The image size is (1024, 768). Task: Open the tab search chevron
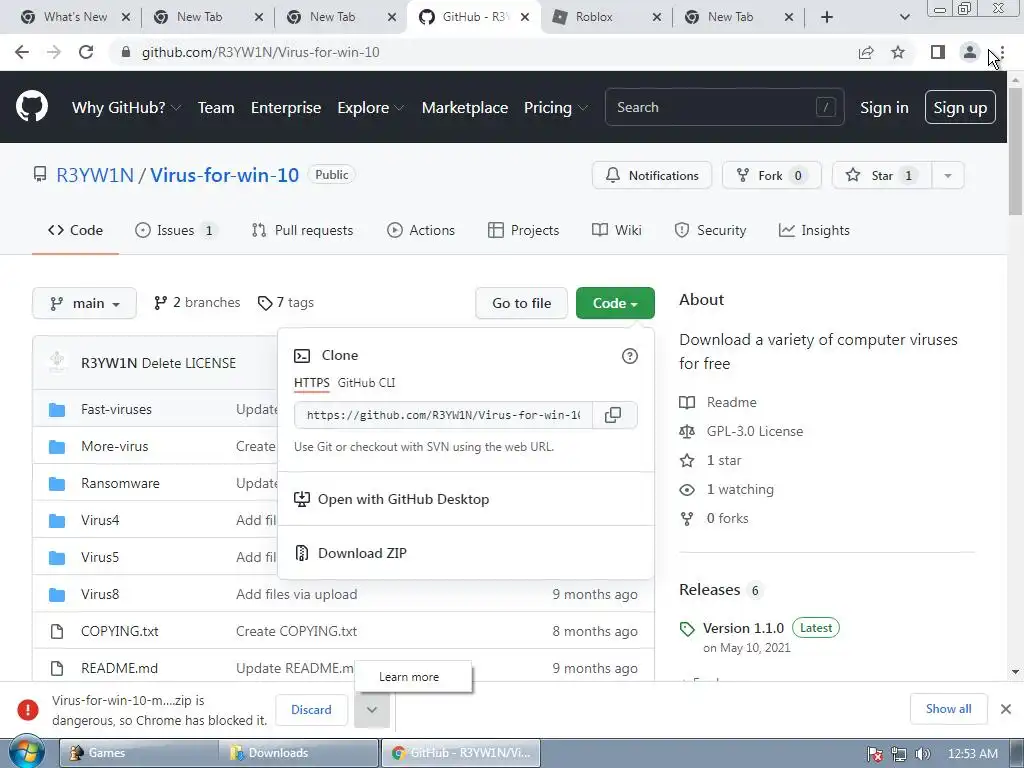[x=904, y=17]
